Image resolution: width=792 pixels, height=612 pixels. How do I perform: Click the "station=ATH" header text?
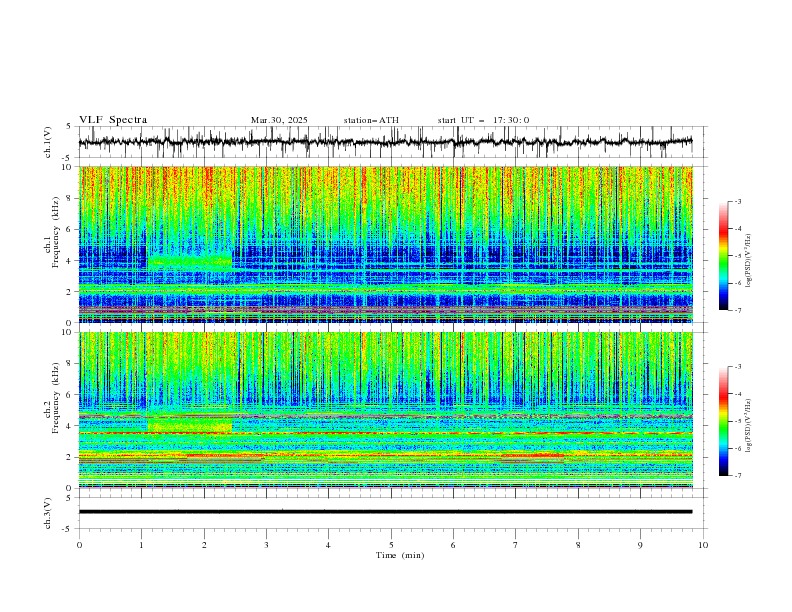click(x=371, y=120)
